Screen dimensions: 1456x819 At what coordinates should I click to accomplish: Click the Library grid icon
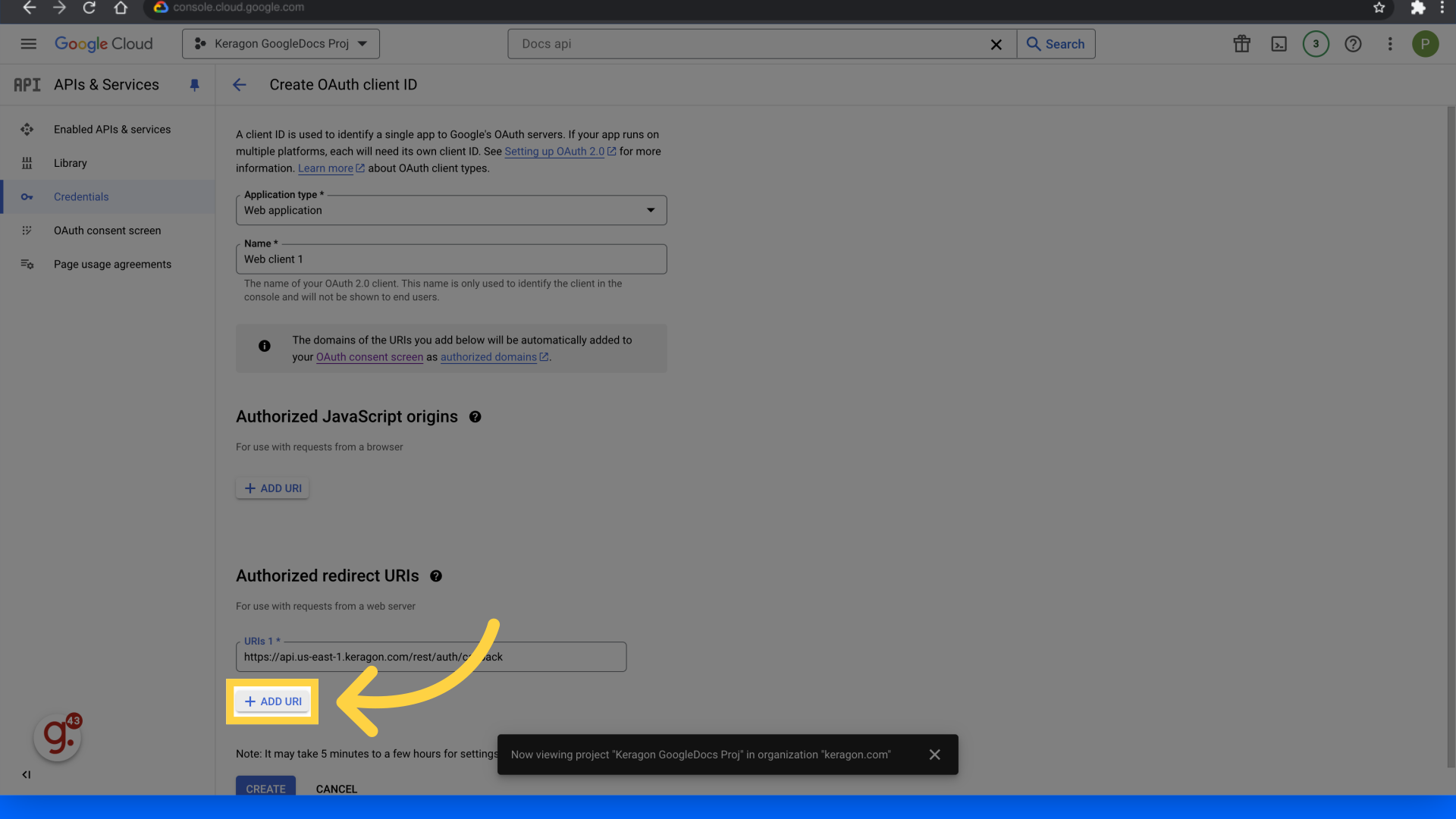tap(27, 163)
